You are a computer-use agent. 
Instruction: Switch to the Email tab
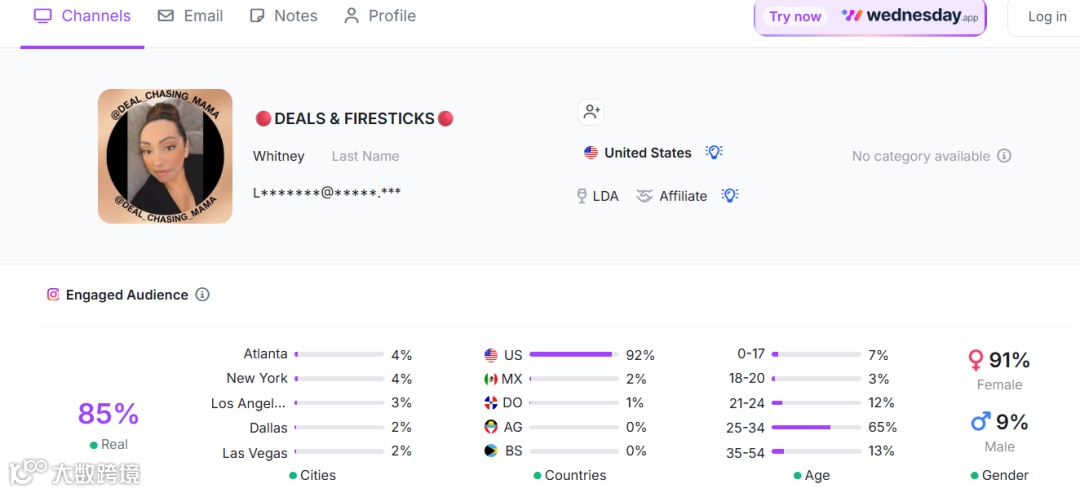190,16
